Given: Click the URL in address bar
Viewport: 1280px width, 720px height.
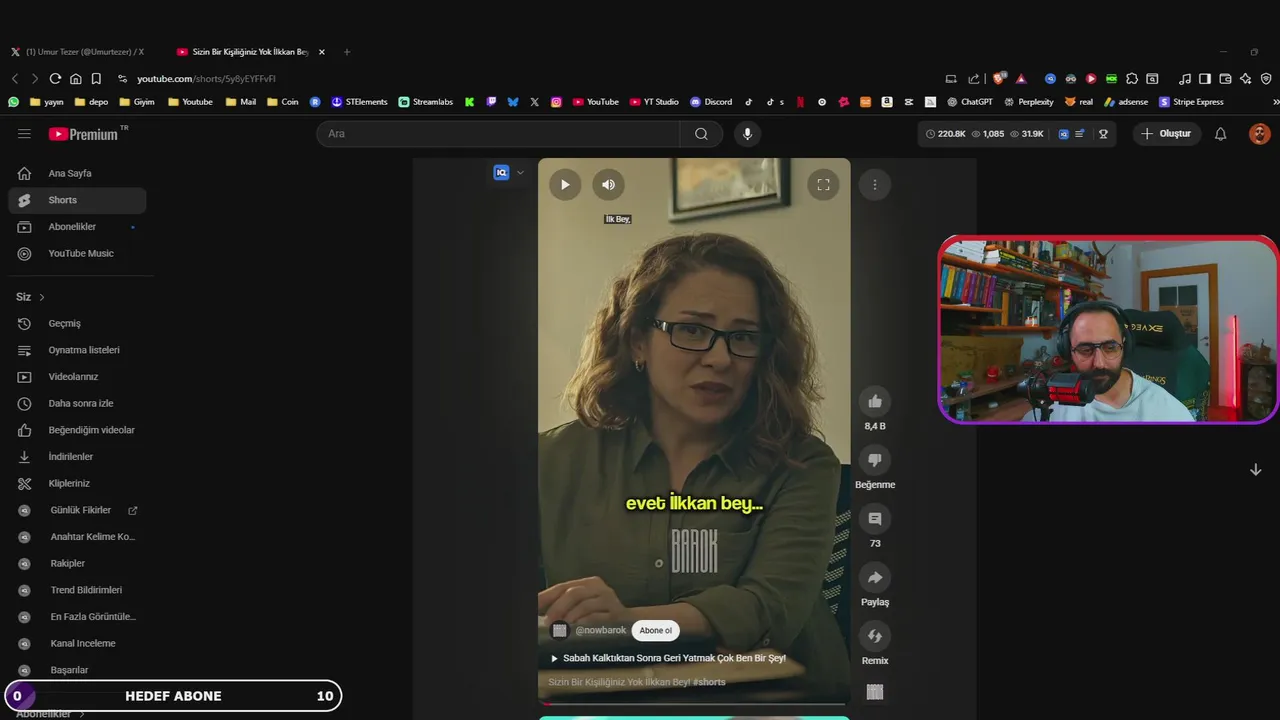Looking at the screenshot, I should (x=206, y=79).
